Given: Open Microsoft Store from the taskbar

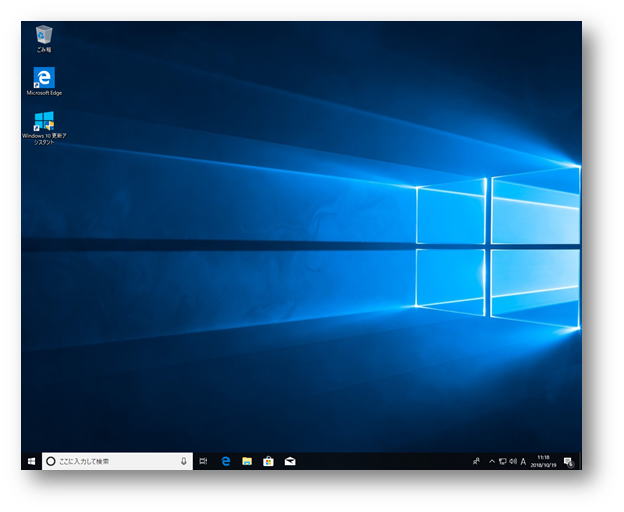Looking at the screenshot, I should [x=269, y=461].
